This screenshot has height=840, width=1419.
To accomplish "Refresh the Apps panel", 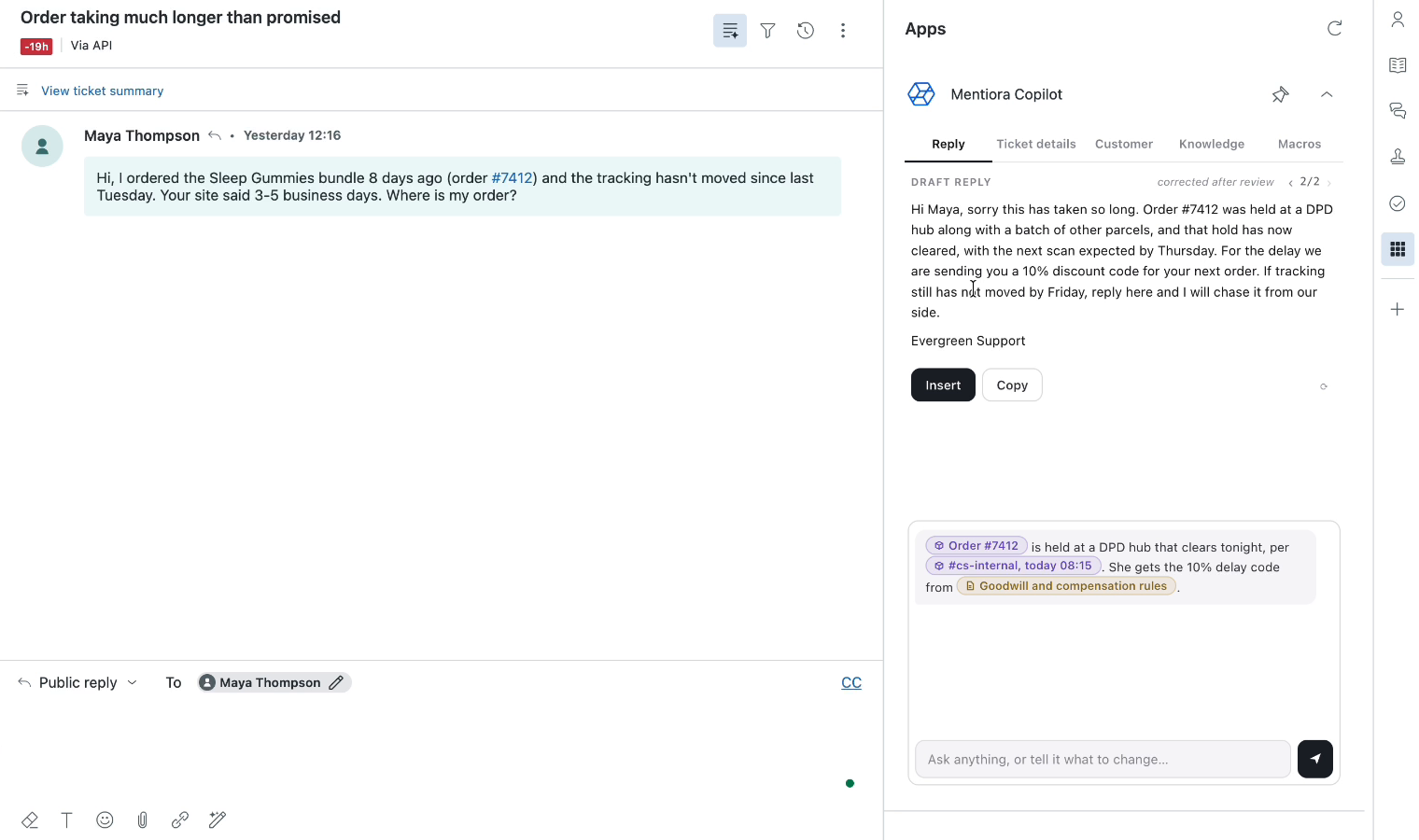I will click(1335, 28).
